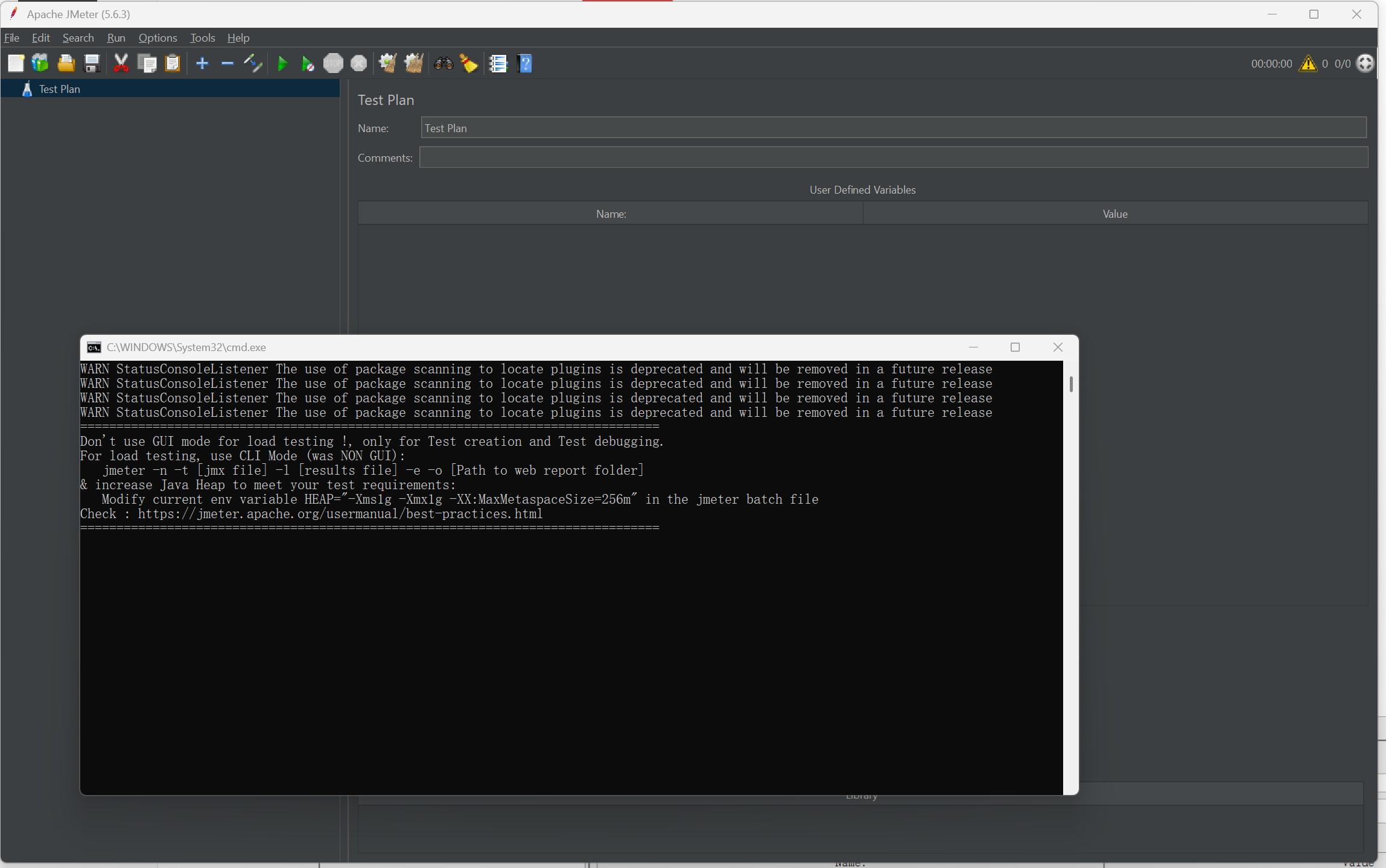Click the "Don't use GUI mode" console line
This screenshot has height=868, width=1386.
(372, 442)
